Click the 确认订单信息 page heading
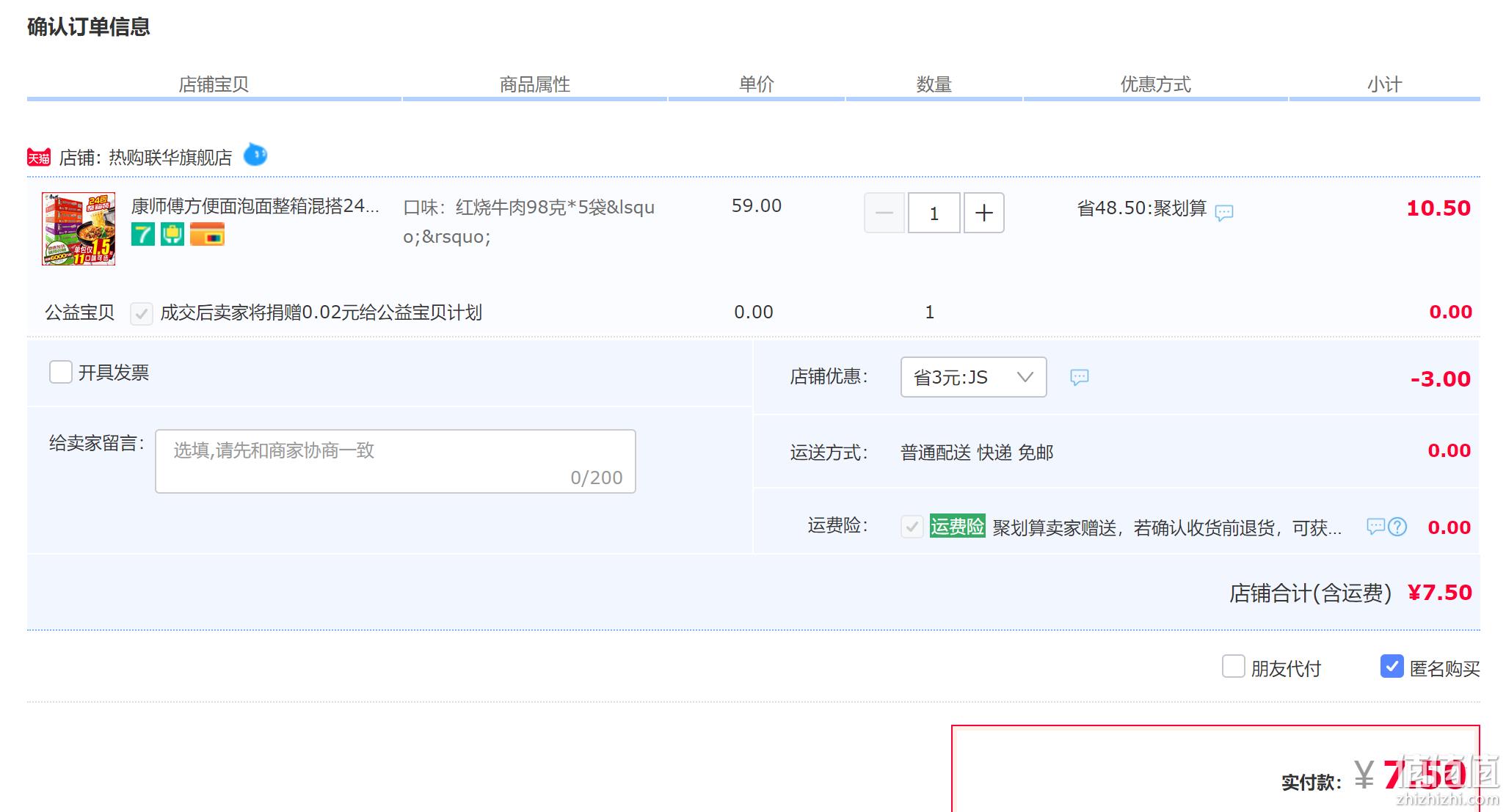Screen dimensions: 1506x812 coord(89,27)
